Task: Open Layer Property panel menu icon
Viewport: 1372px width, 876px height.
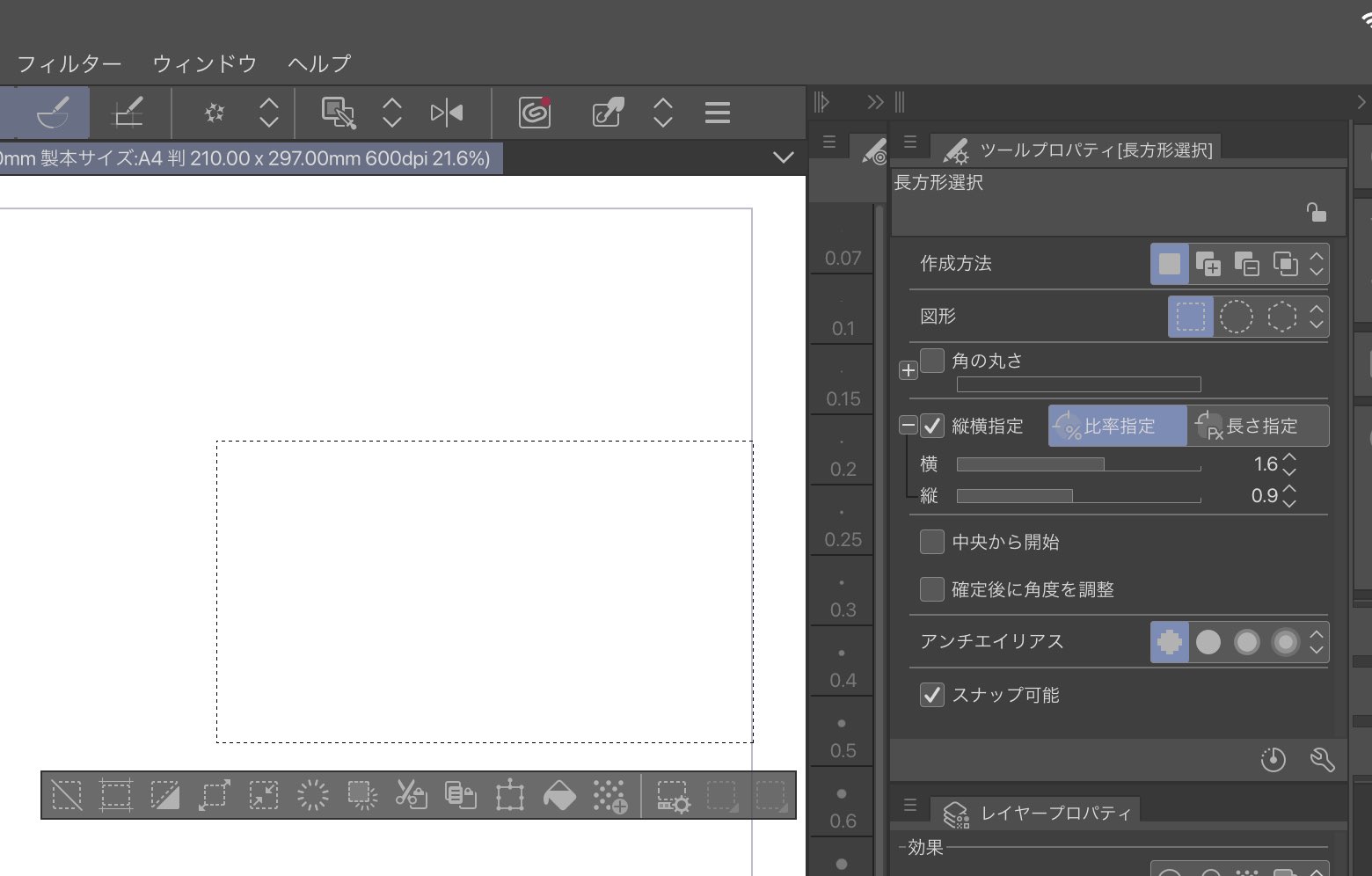Action: click(x=910, y=805)
